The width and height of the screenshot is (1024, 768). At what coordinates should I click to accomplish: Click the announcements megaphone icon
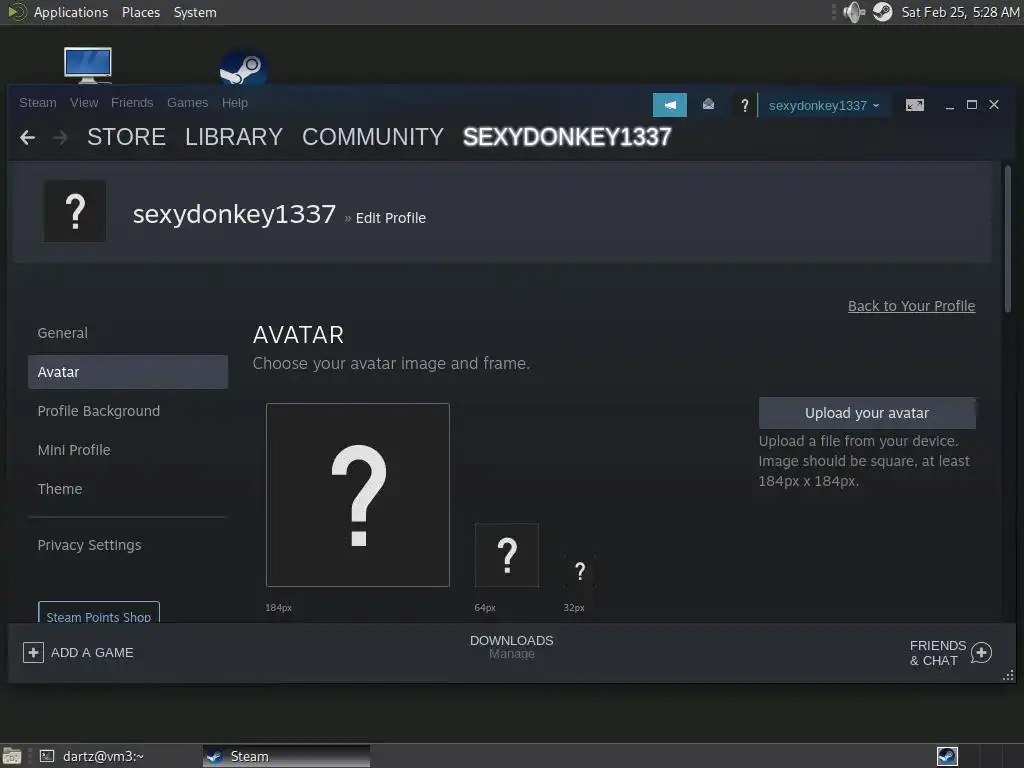pyautogui.click(x=669, y=104)
